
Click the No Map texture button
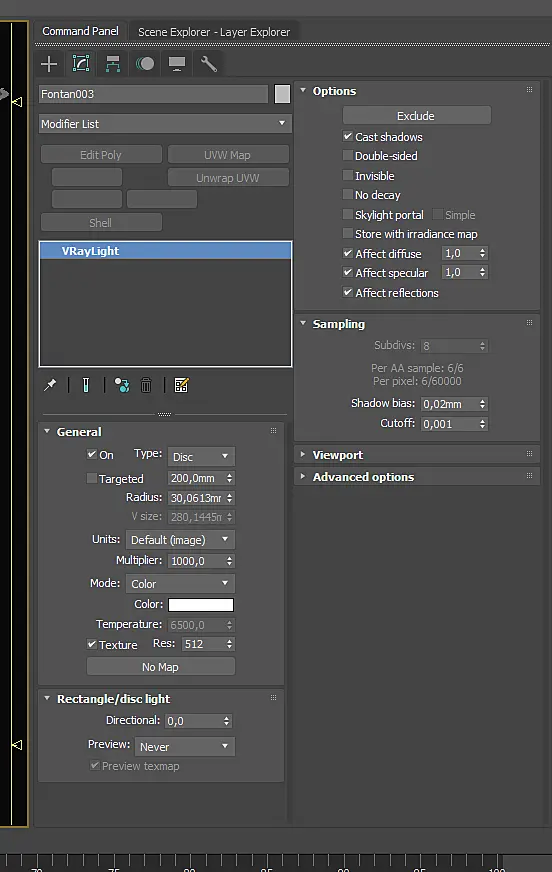click(161, 666)
